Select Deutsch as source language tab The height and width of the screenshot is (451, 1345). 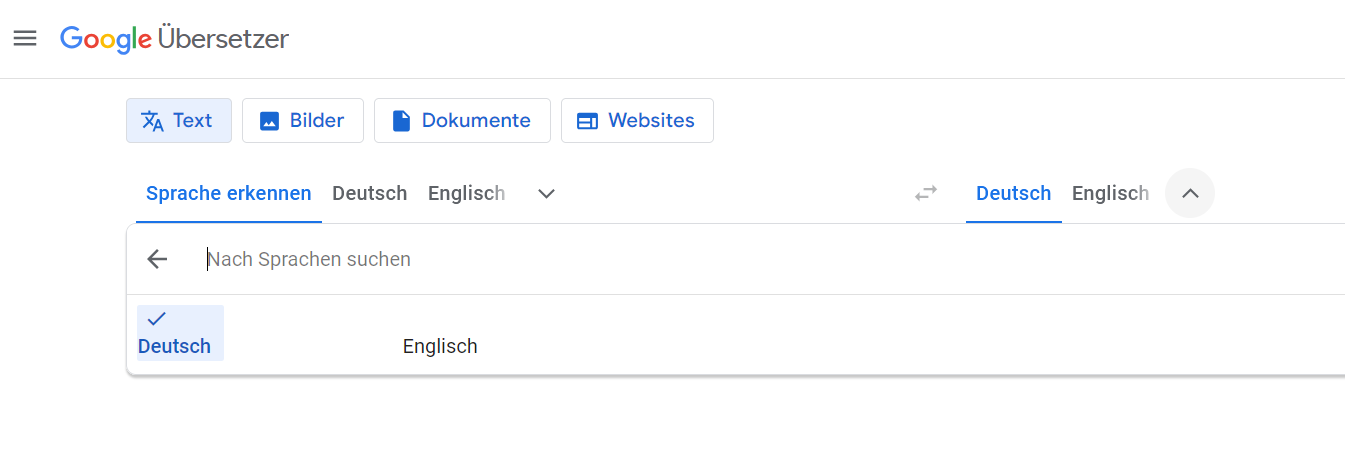tap(369, 193)
